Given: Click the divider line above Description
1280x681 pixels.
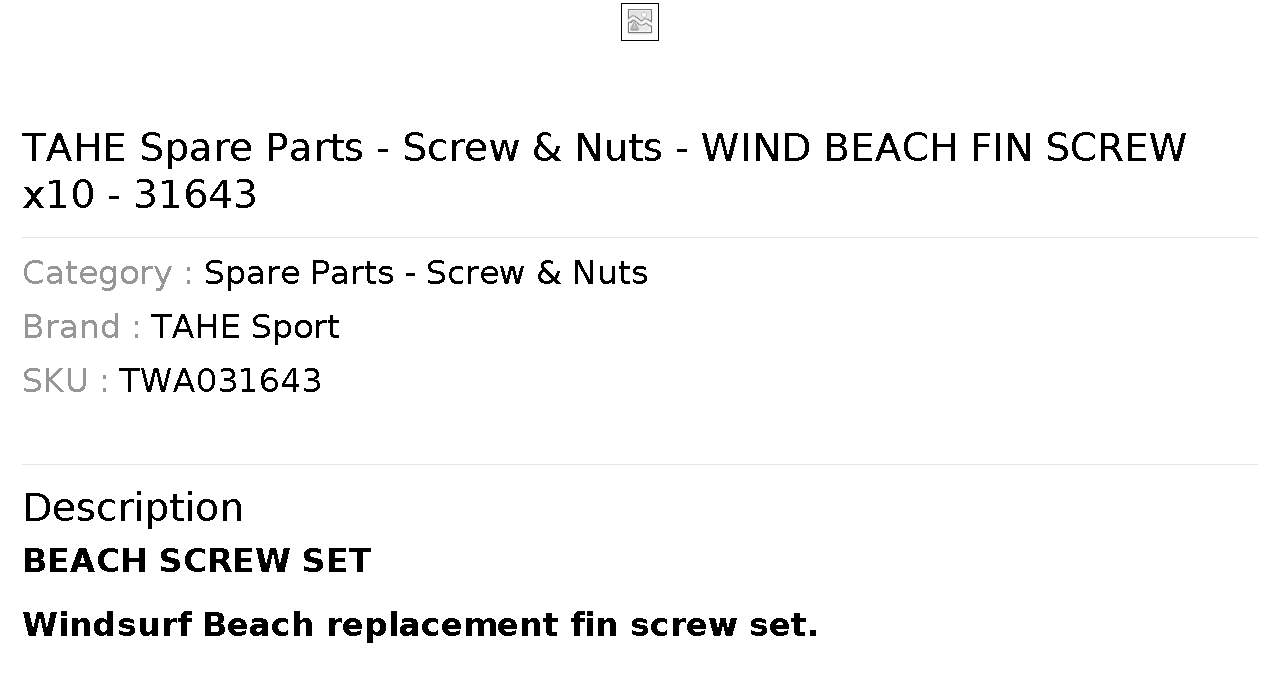Looking at the screenshot, I should tap(640, 464).
